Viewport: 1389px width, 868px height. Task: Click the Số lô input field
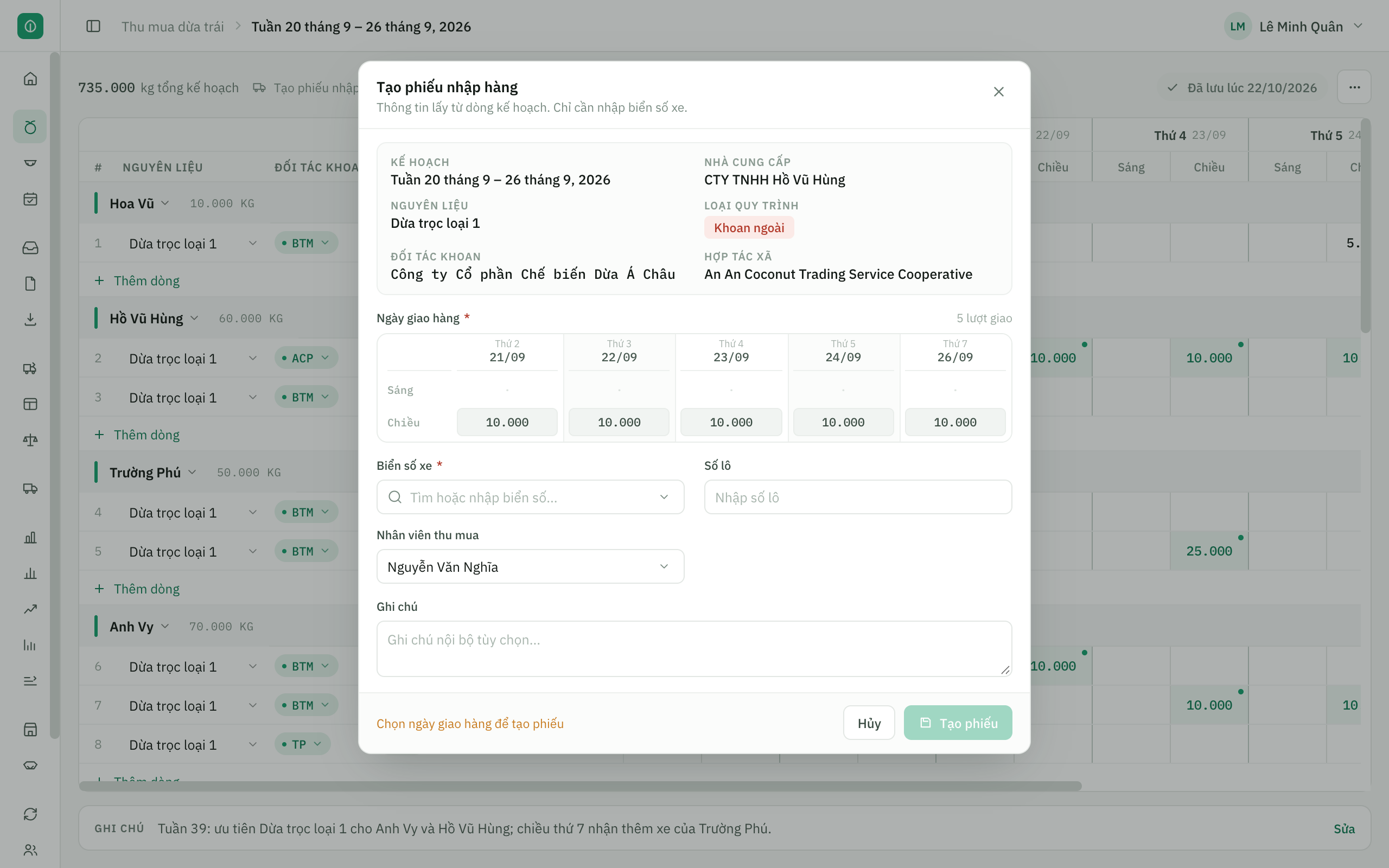pos(858,497)
